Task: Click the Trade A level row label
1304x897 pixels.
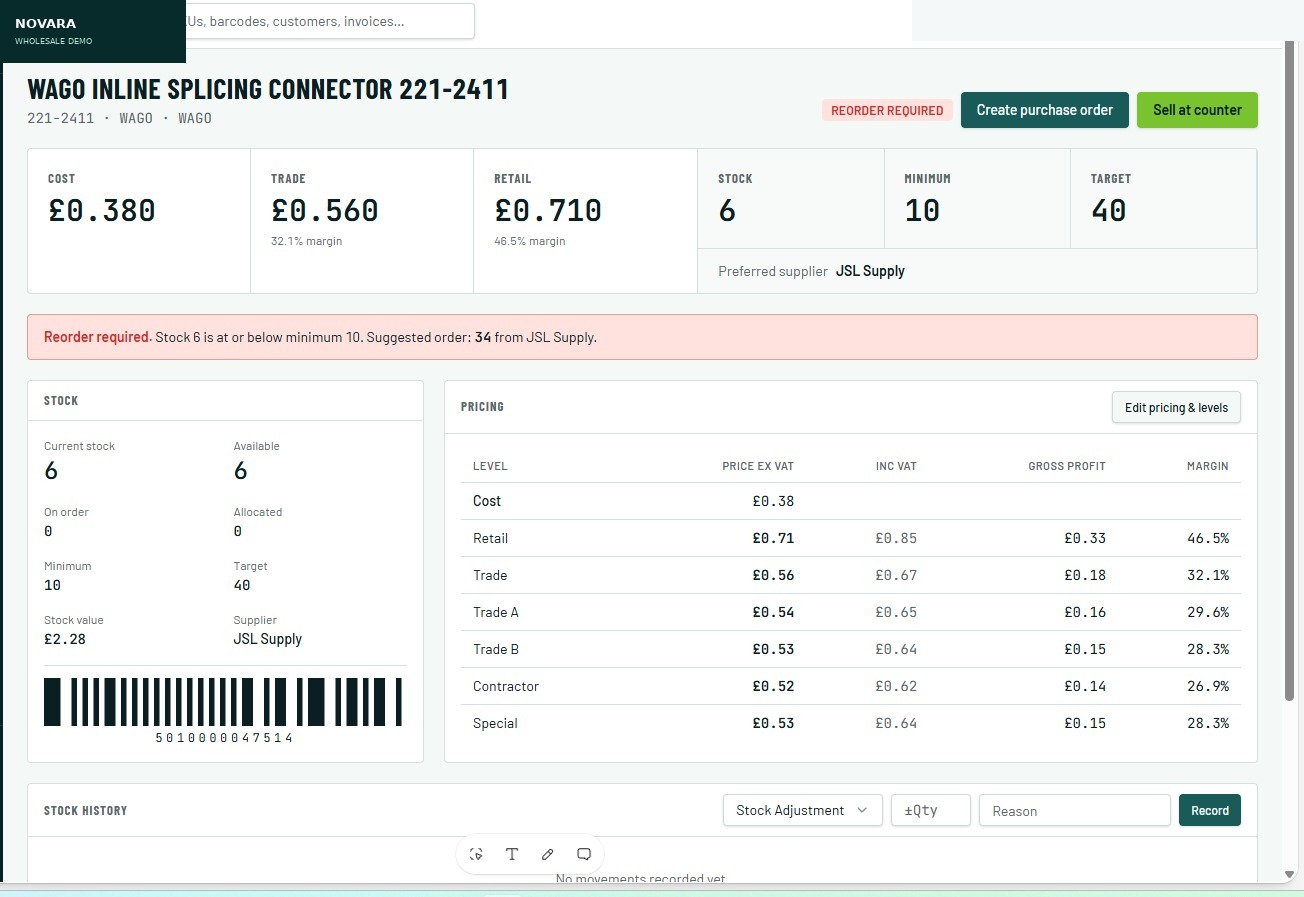Action: pos(496,612)
